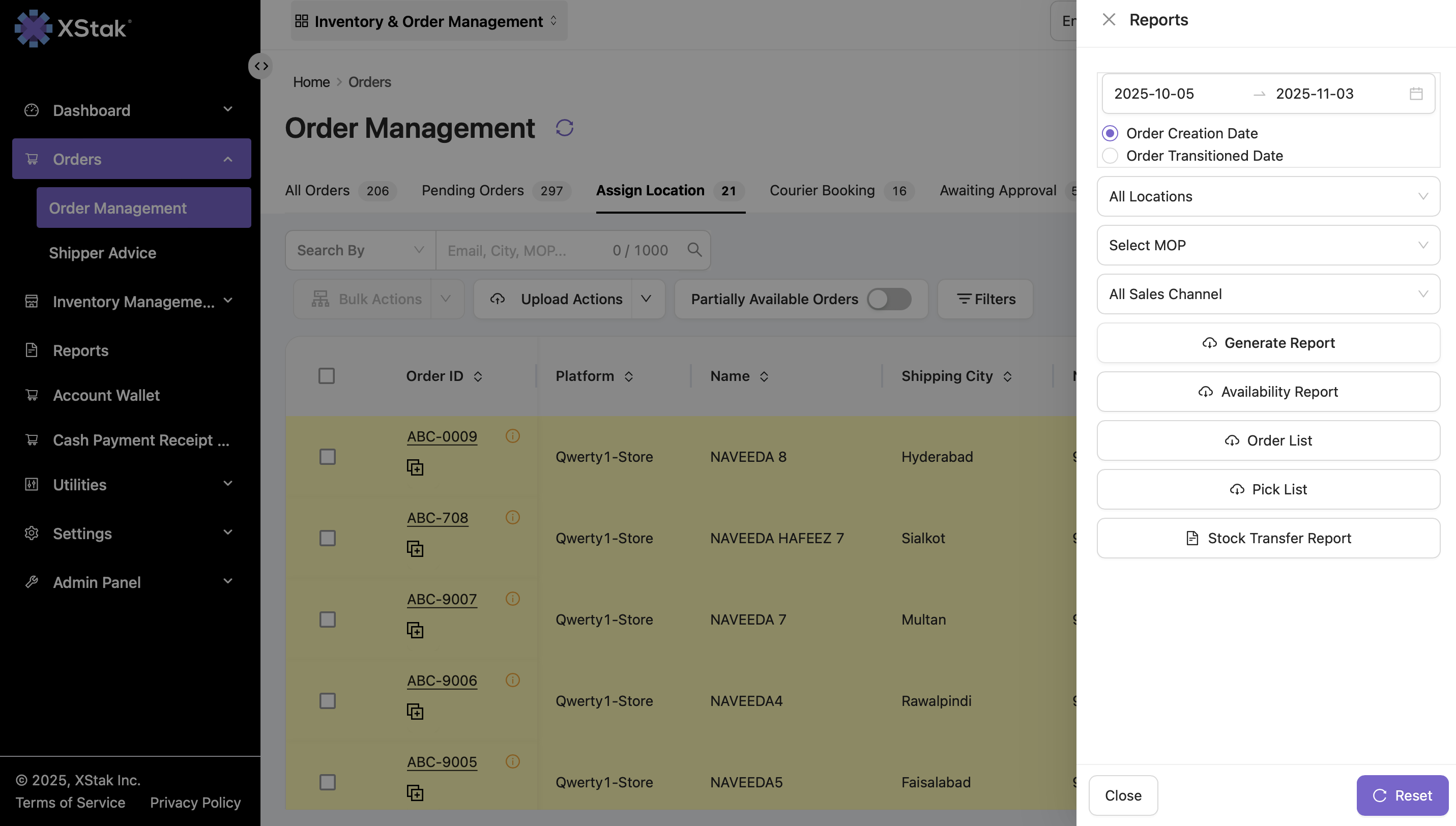
Task: Click the XStak logo
Action: (73, 28)
